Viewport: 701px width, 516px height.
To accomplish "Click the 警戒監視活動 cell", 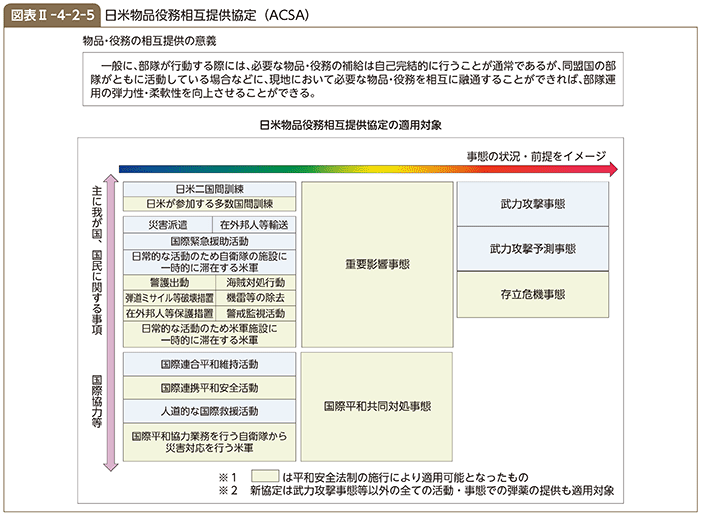I will click(x=255, y=313).
